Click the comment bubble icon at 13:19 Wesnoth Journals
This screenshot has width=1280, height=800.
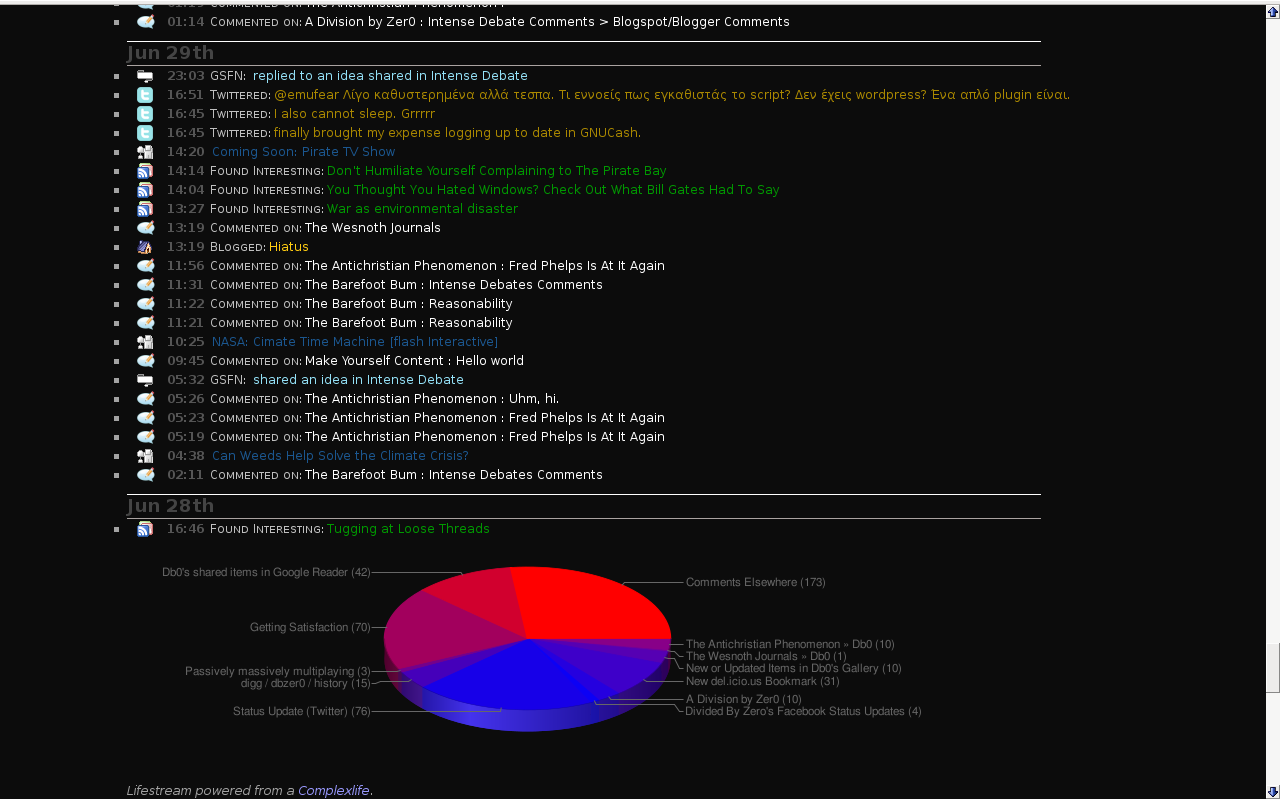(x=145, y=228)
